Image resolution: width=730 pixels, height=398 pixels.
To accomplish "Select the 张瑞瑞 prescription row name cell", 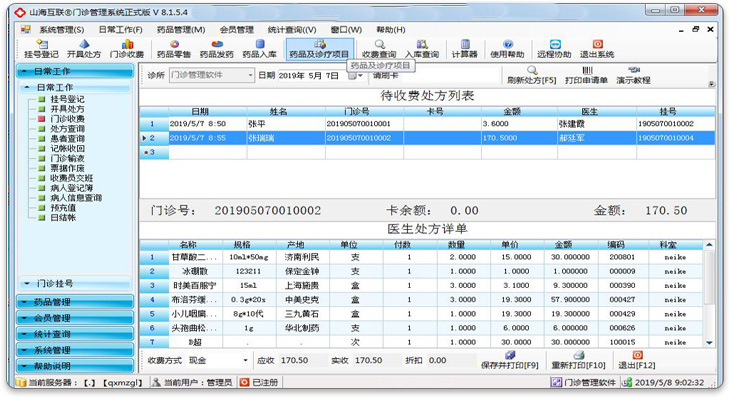I will coord(286,138).
